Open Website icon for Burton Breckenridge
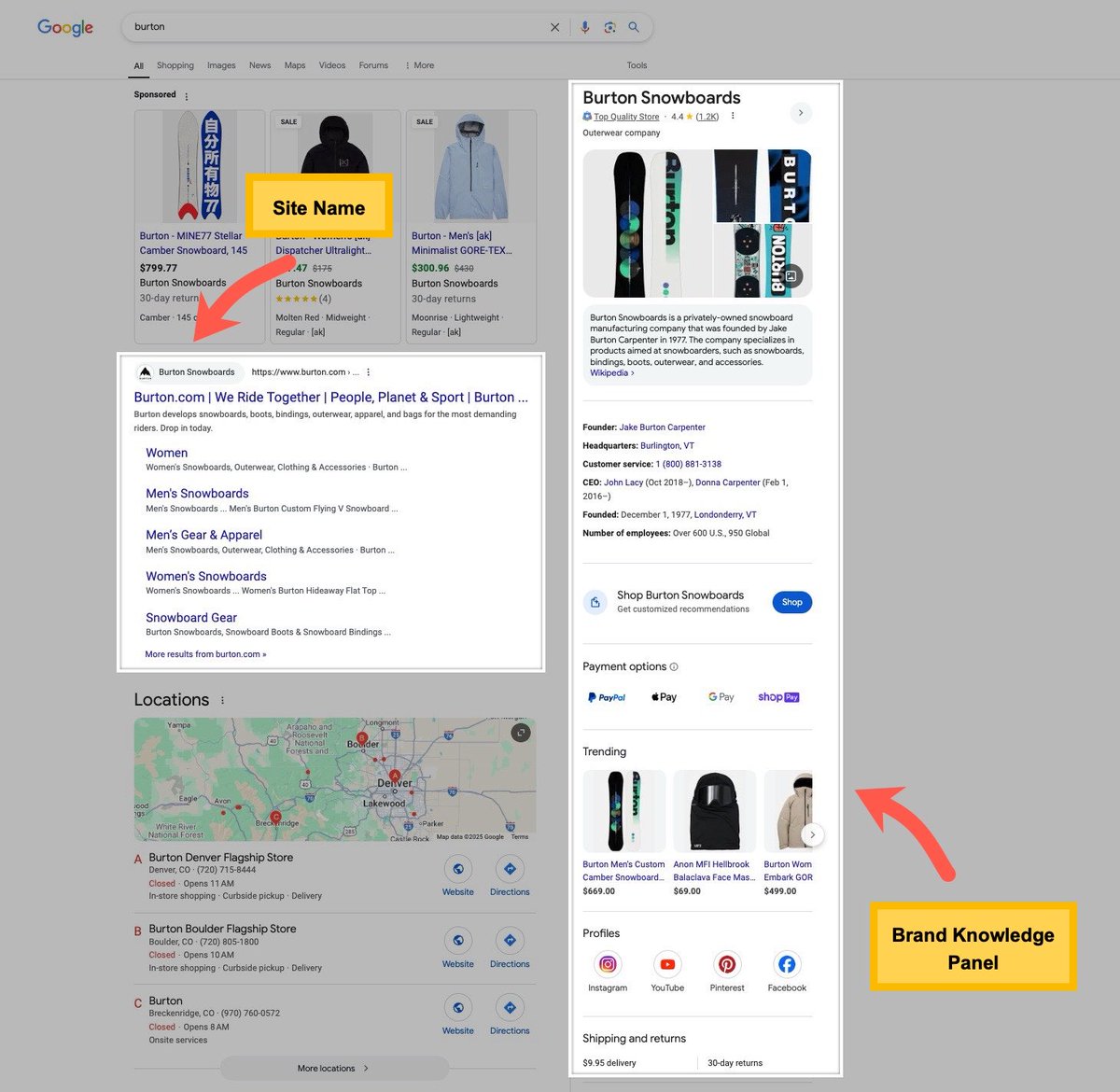The height and width of the screenshot is (1092, 1120). 458,1008
